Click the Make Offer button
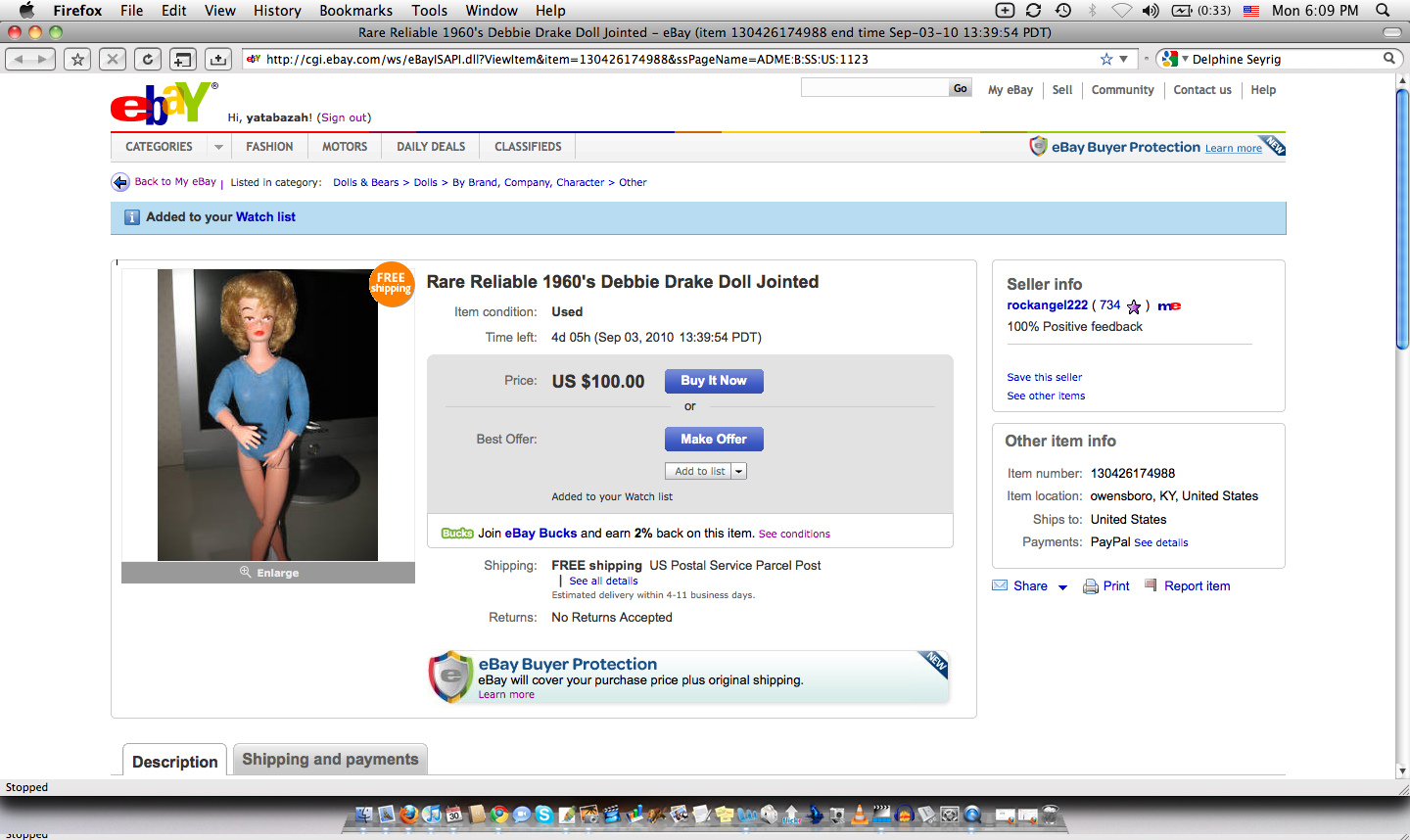The image size is (1410, 840). tap(714, 440)
